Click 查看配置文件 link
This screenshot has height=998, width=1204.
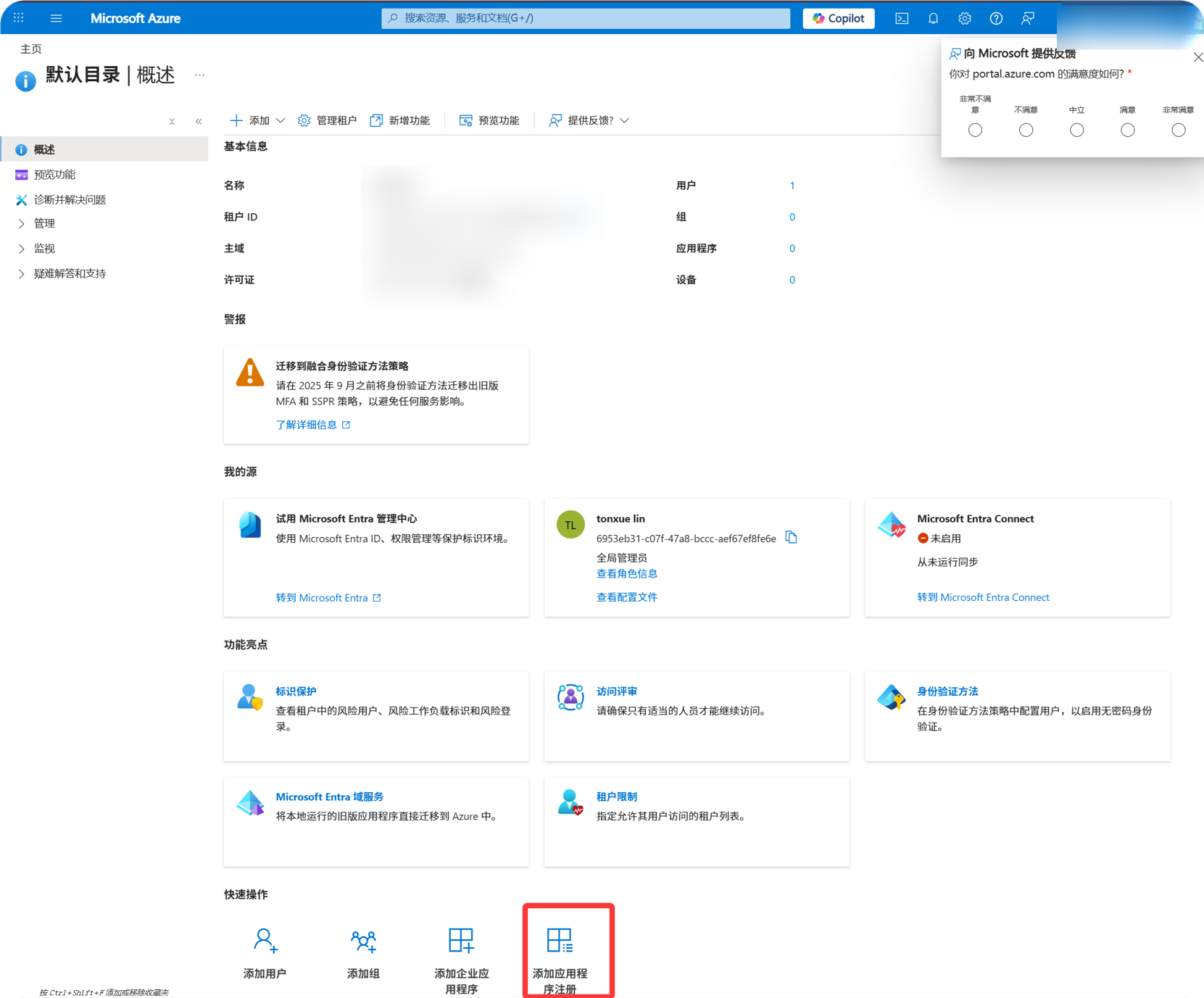click(x=627, y=597)
